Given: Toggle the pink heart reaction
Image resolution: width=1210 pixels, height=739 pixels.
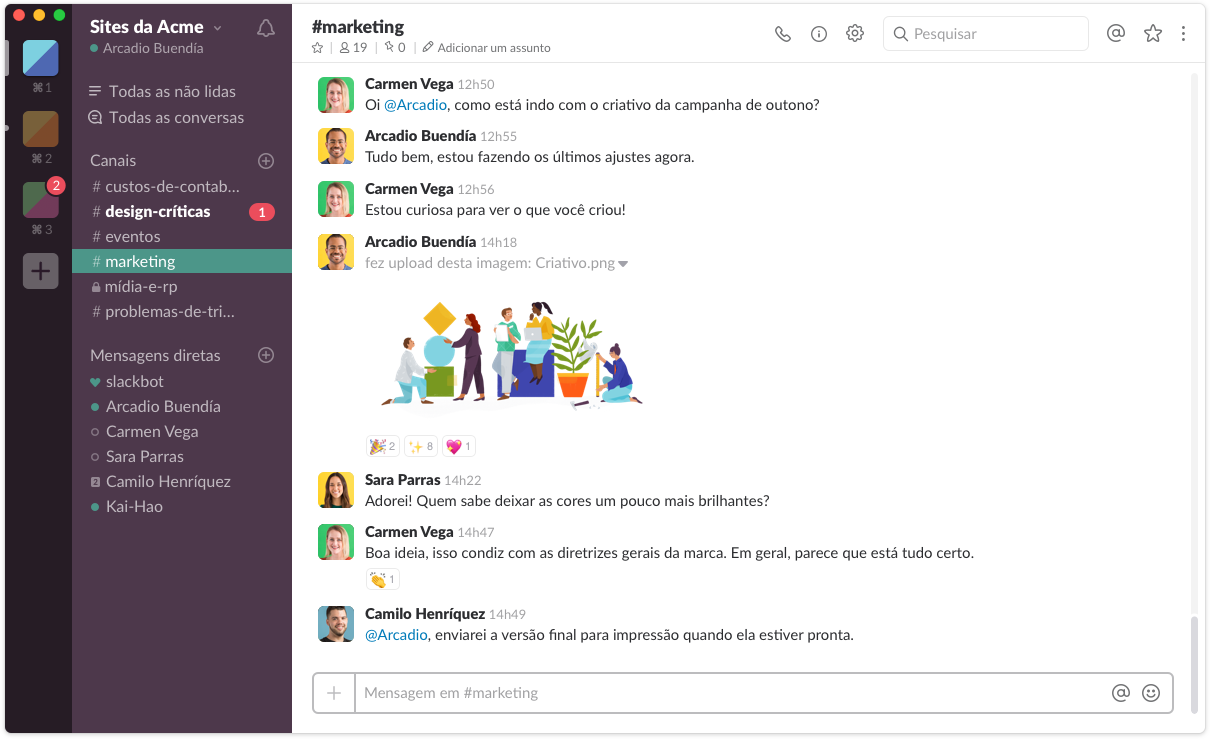Looking at the screenshot, I should click(459, 446).
